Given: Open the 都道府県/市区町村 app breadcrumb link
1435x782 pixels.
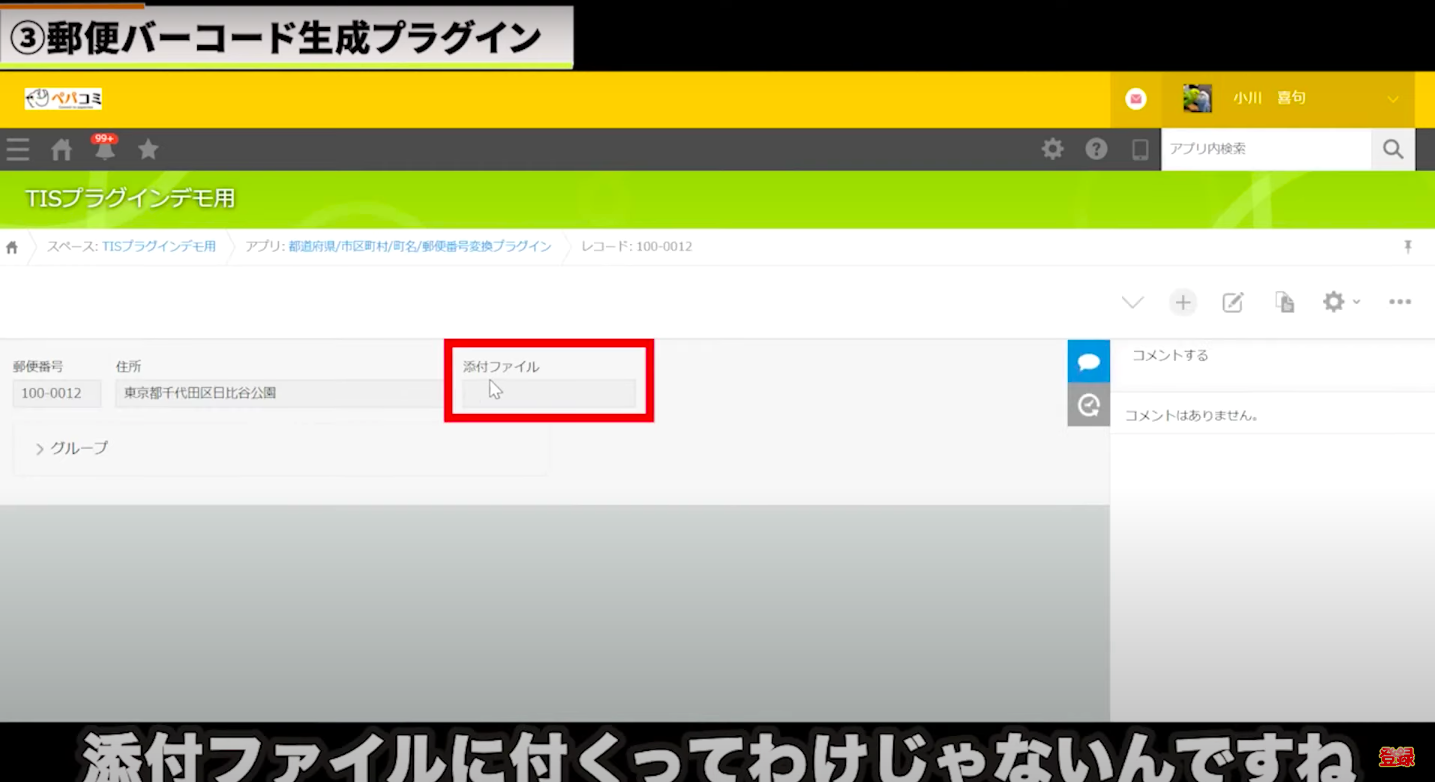Looking at the screenshot, I should 419,246.
